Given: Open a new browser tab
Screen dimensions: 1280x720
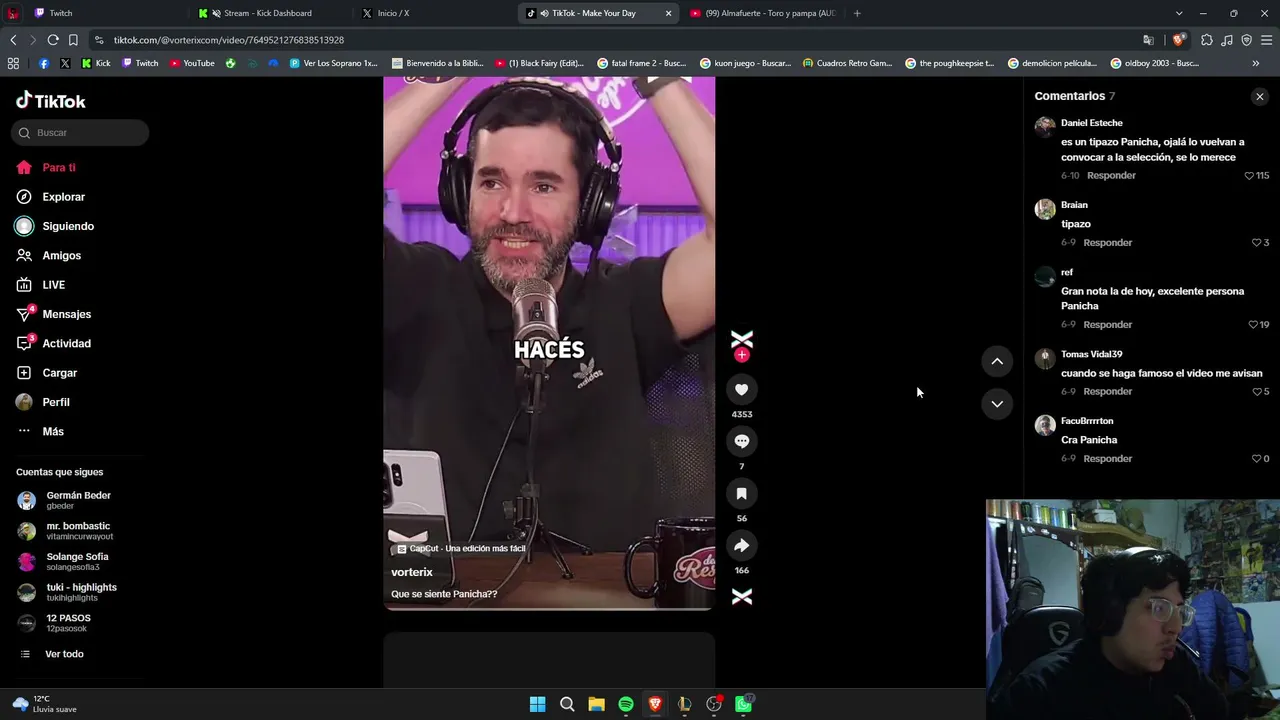Looking at the screenshot, I should point(857,13).
